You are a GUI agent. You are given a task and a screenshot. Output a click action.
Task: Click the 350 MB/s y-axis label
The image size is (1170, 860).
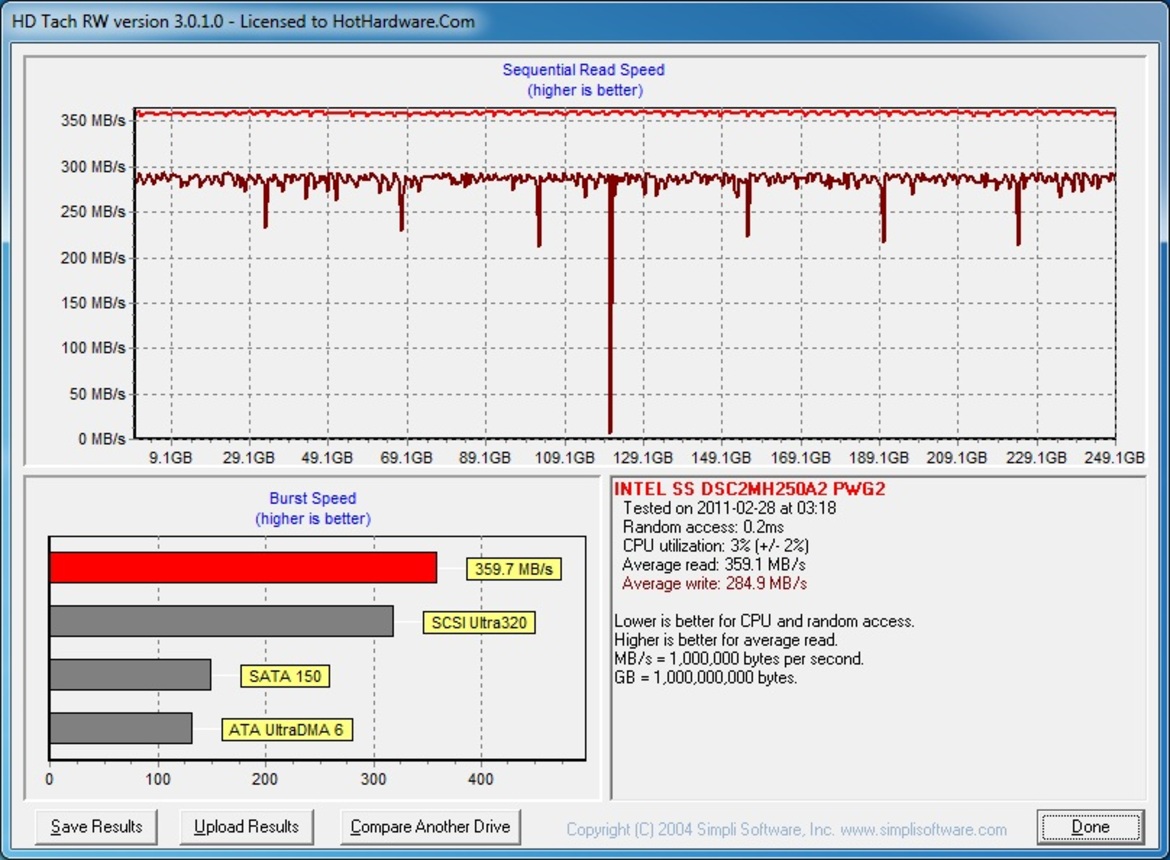click(x=93, y=120)
